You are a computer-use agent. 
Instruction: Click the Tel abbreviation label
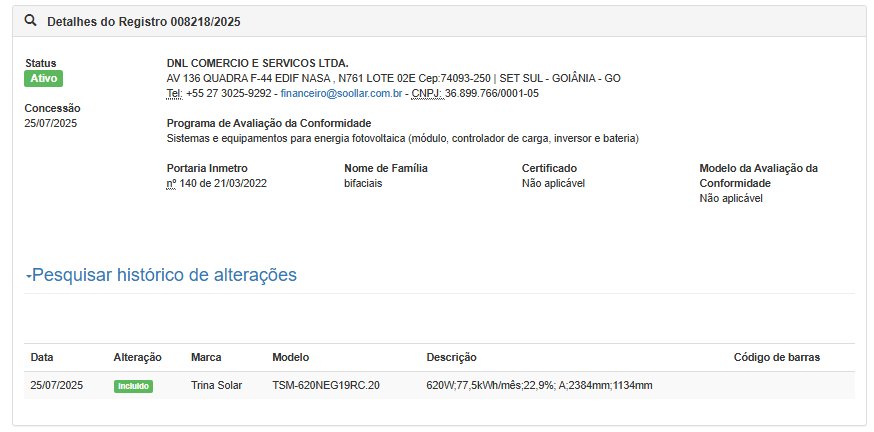click(x=174, y=93)
